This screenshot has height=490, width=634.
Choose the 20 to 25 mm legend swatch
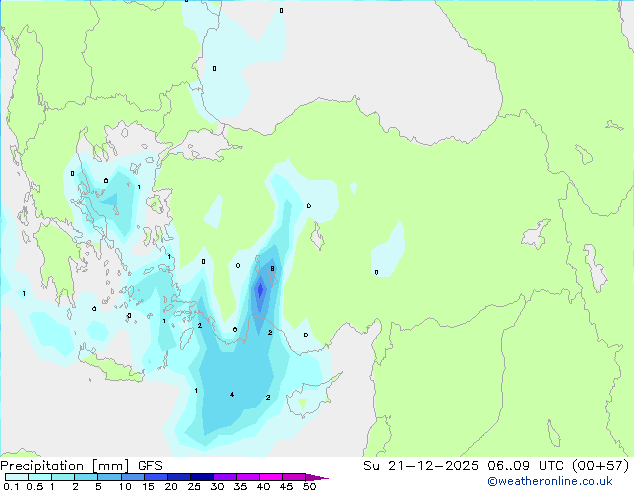178,477
